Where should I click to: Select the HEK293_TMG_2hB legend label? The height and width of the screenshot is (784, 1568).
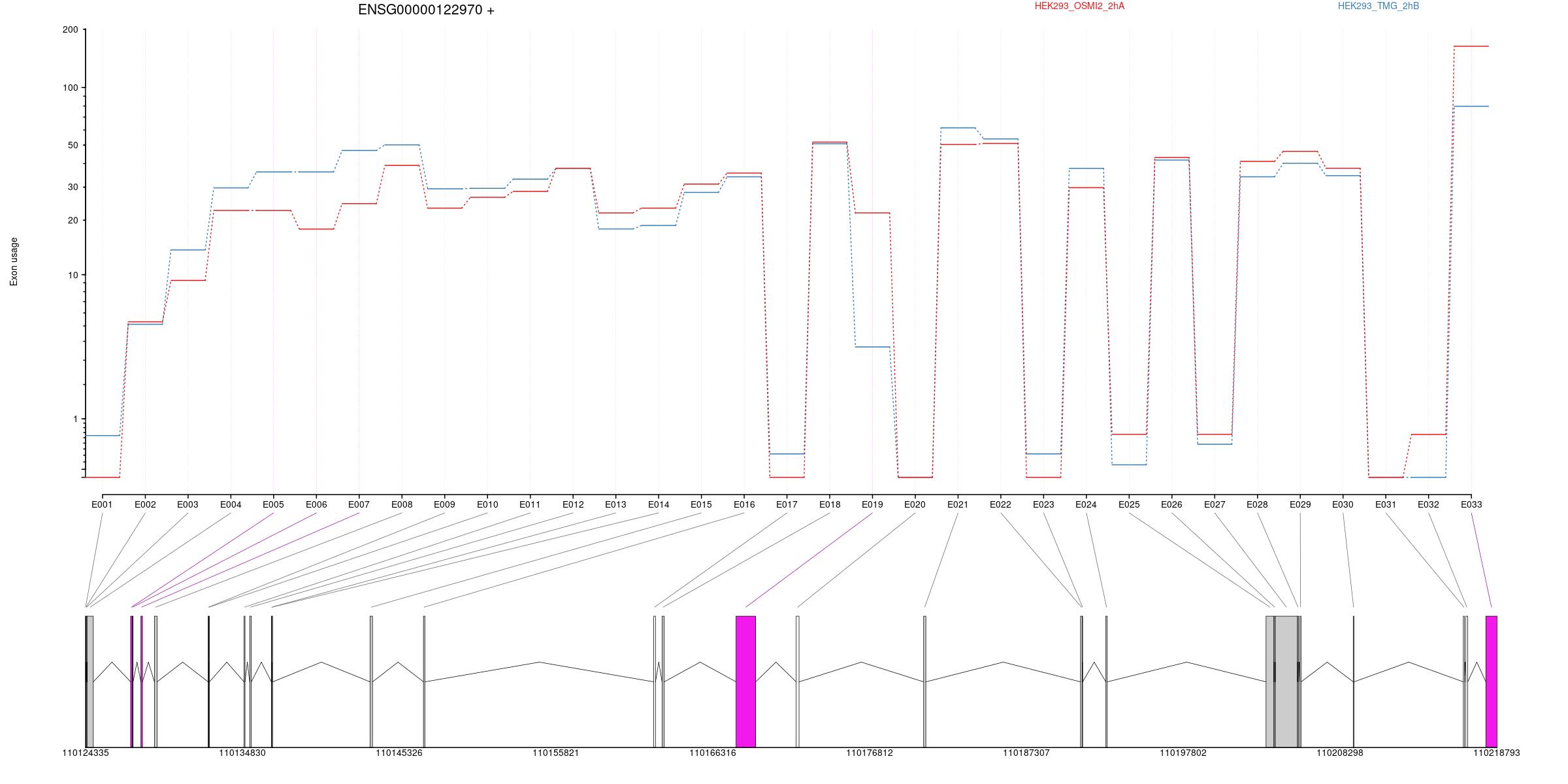click(x=1379, y=6)
